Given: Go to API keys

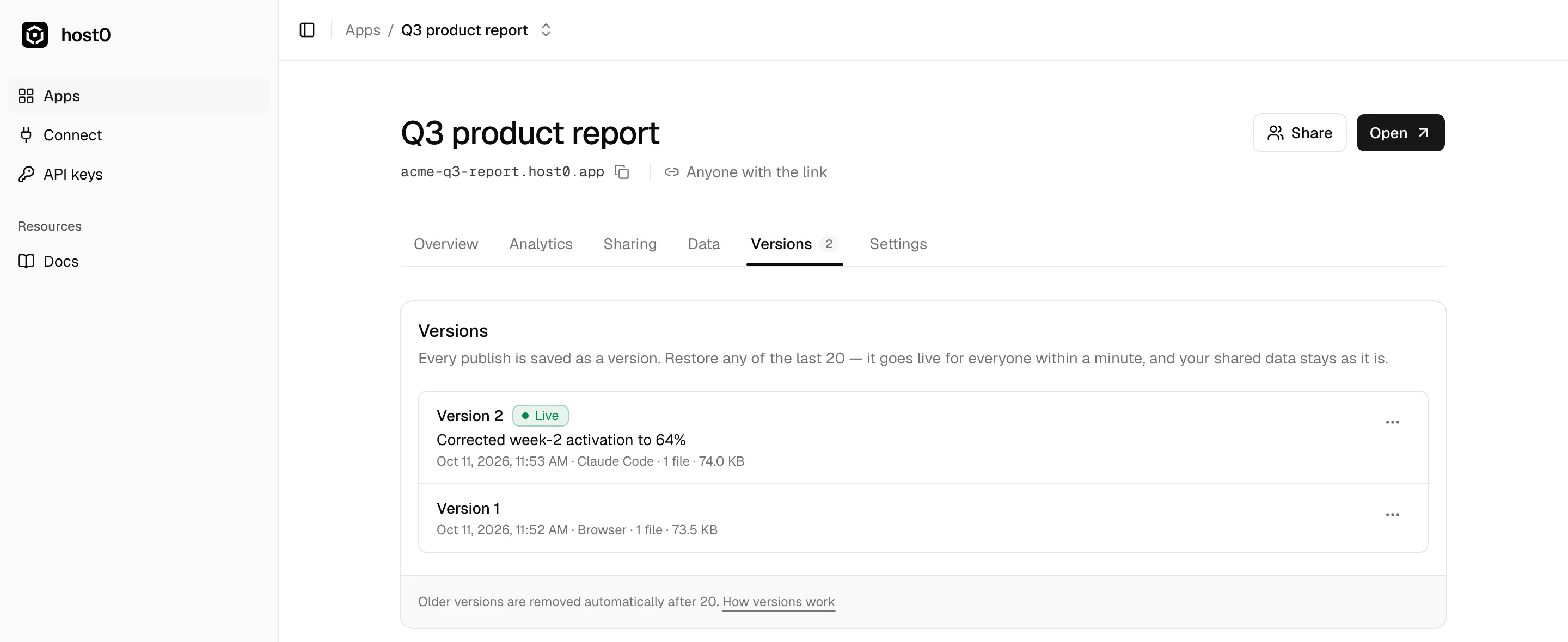Looking at the screenshot, I should pyautogui.click(x=138, y=174).
